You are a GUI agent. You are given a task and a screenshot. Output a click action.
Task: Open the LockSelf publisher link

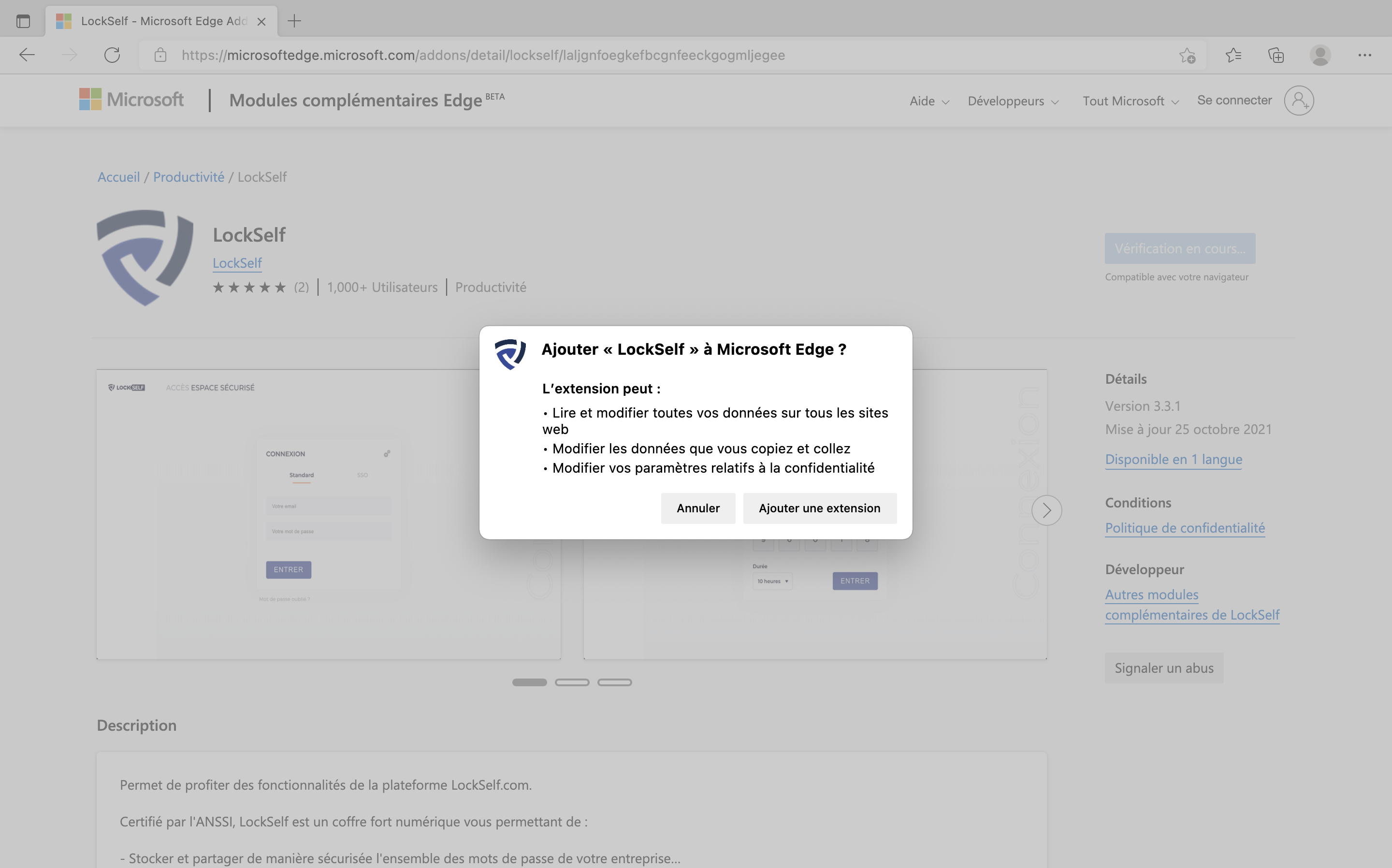[x=237, y=263]
